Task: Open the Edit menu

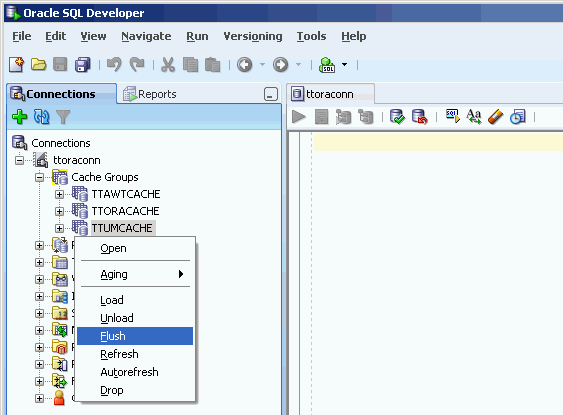Action: tap(55, 36)
